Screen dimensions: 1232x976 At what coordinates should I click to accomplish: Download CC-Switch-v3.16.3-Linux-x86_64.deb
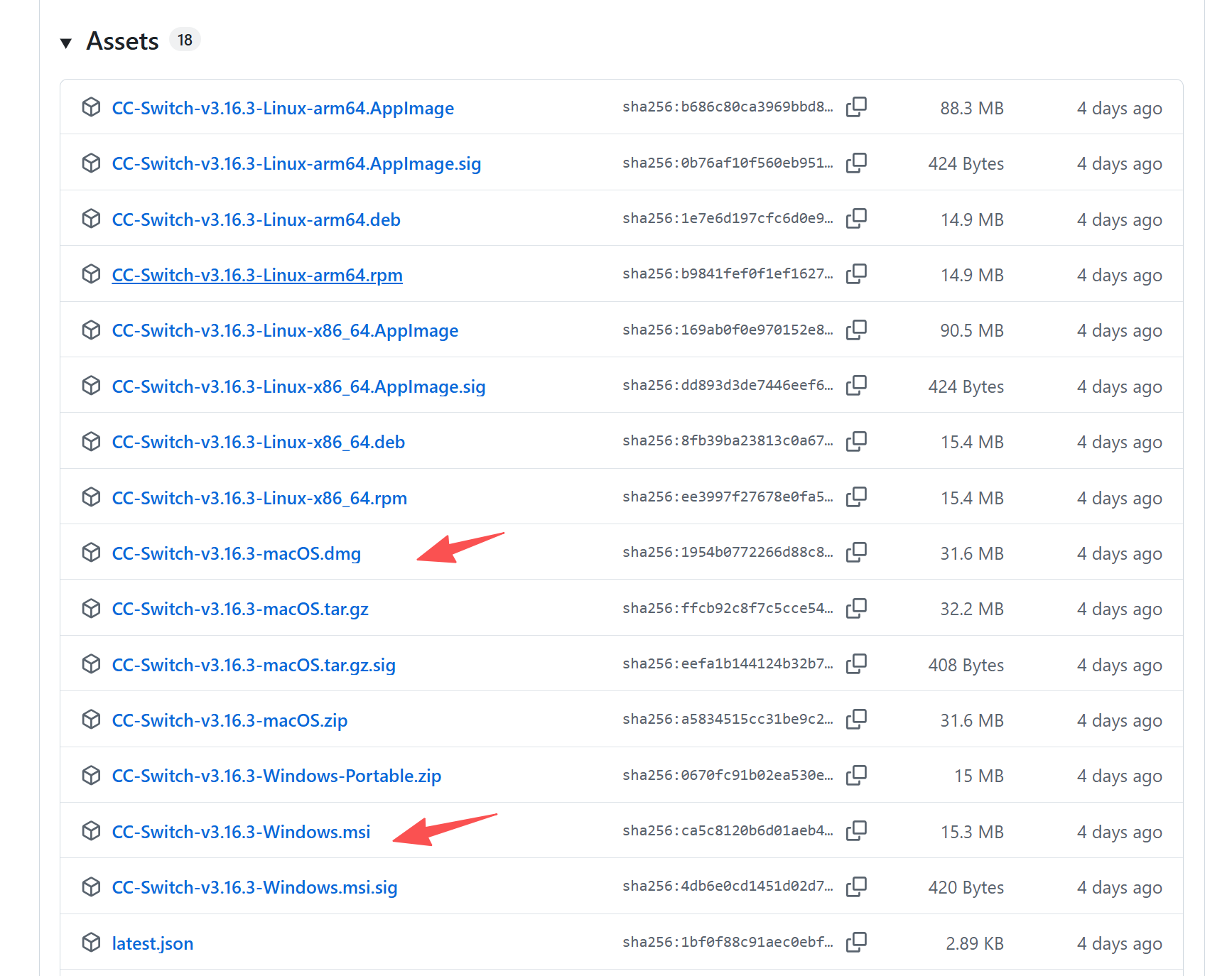coord(259,443)
